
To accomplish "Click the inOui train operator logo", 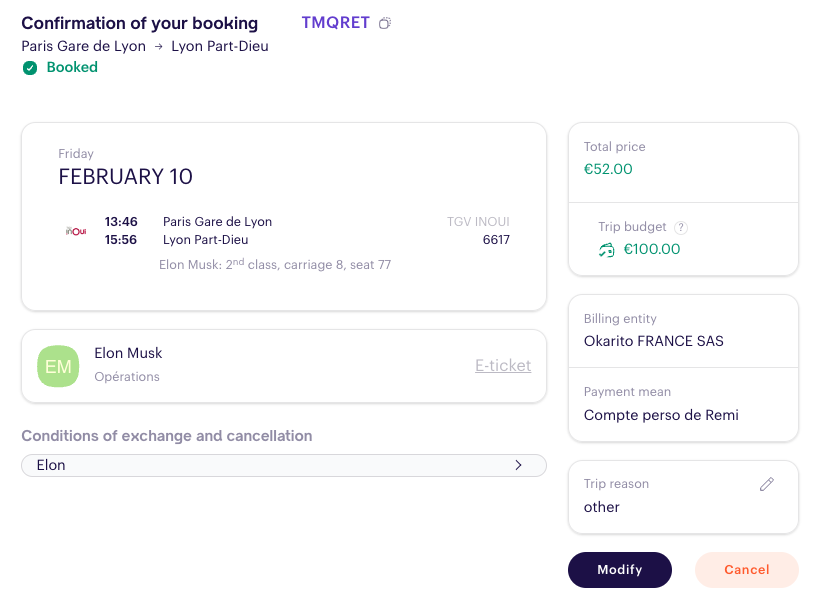I will click(76, 231).
